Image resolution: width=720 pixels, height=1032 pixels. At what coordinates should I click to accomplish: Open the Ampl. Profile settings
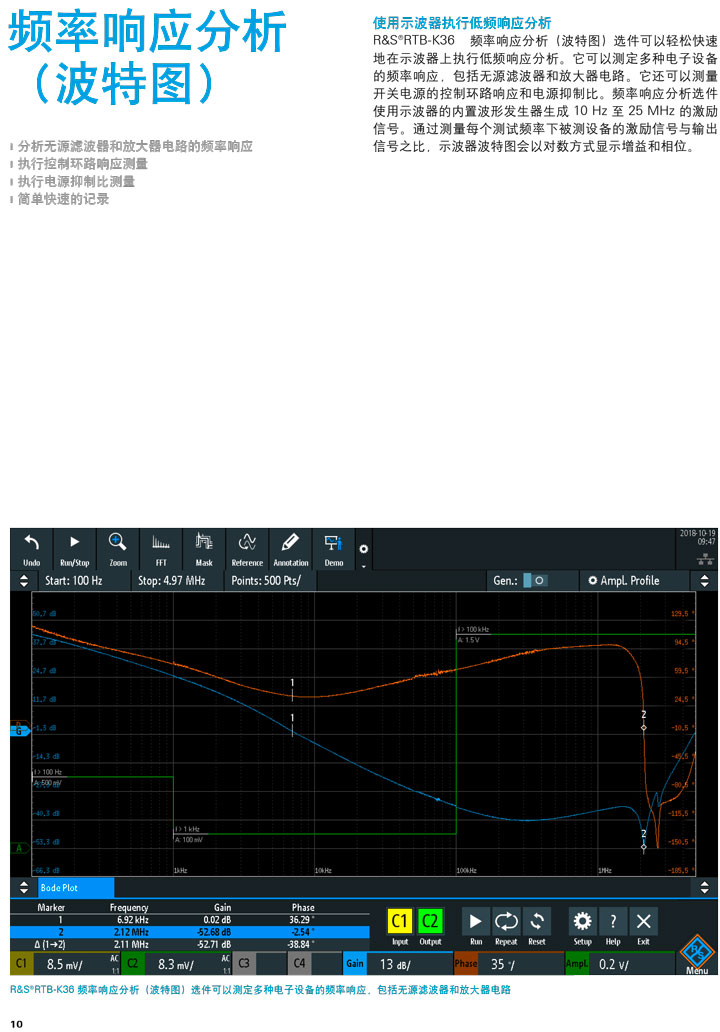pyautogui.click(x=623, y=580)
